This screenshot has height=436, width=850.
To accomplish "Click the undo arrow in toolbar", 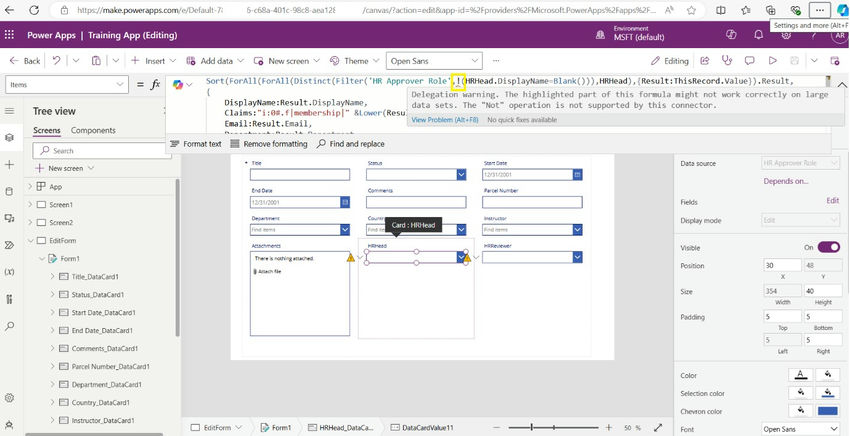I will click(56, 61).
